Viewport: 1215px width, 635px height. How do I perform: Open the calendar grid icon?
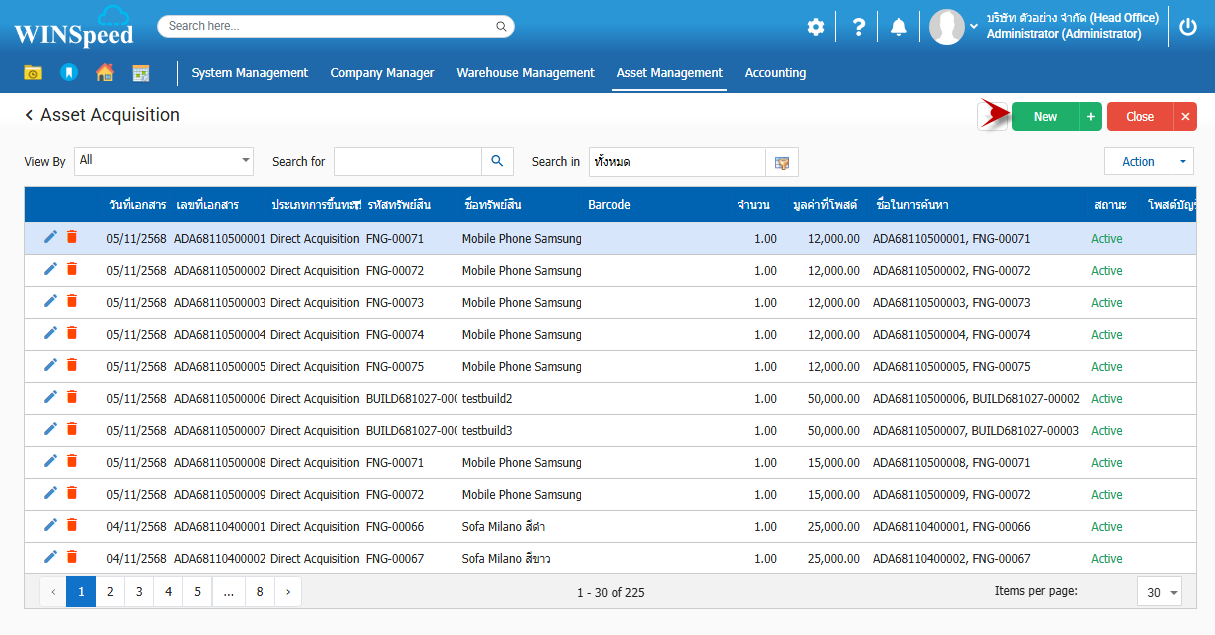tap(141, 72)
